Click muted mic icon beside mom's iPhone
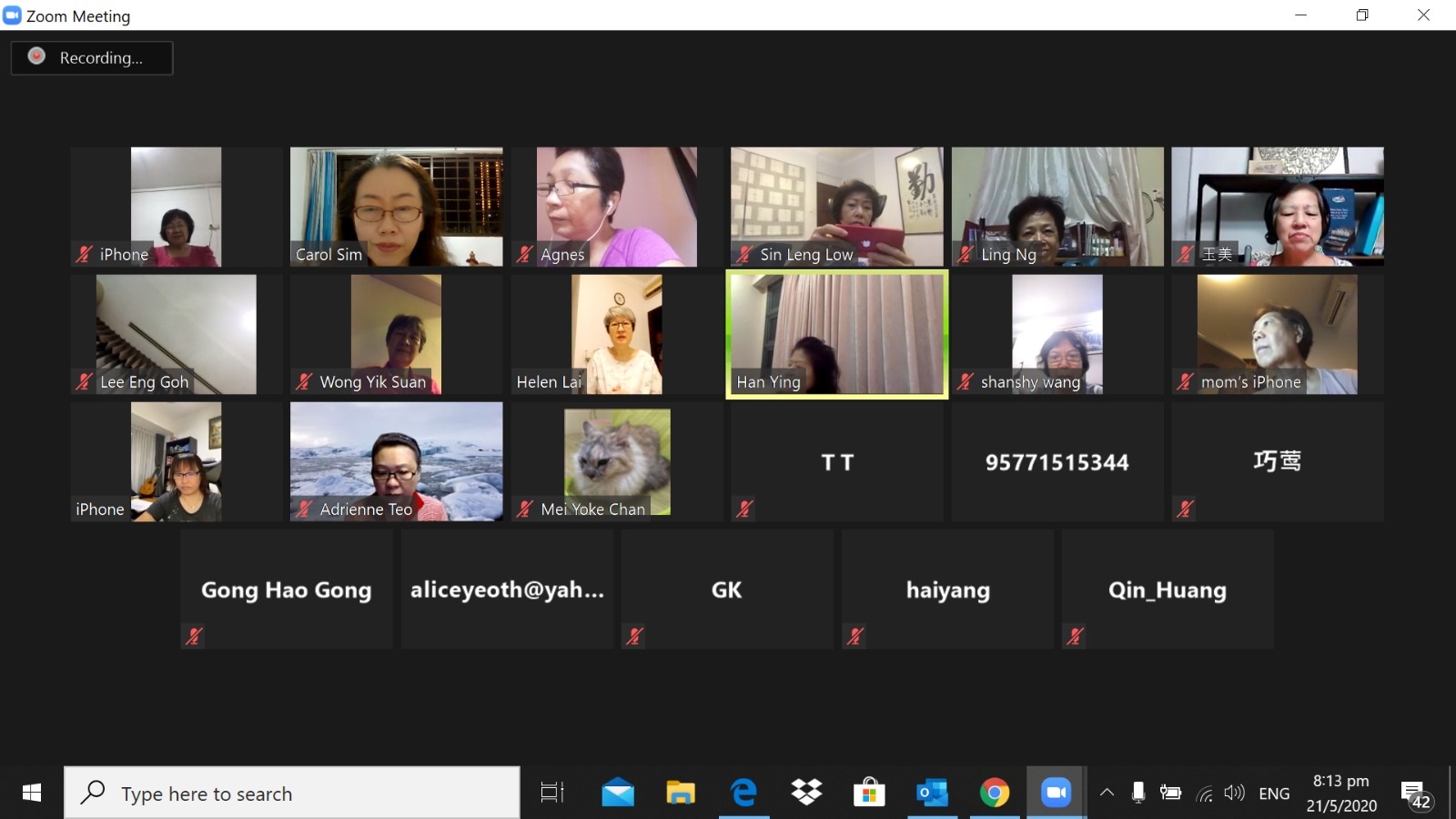1456x819 pixels. click(1185, 382)
